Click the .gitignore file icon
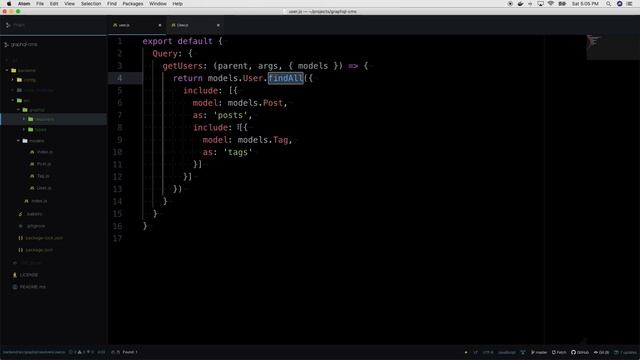Screen dimensions: 640x360 20,226
